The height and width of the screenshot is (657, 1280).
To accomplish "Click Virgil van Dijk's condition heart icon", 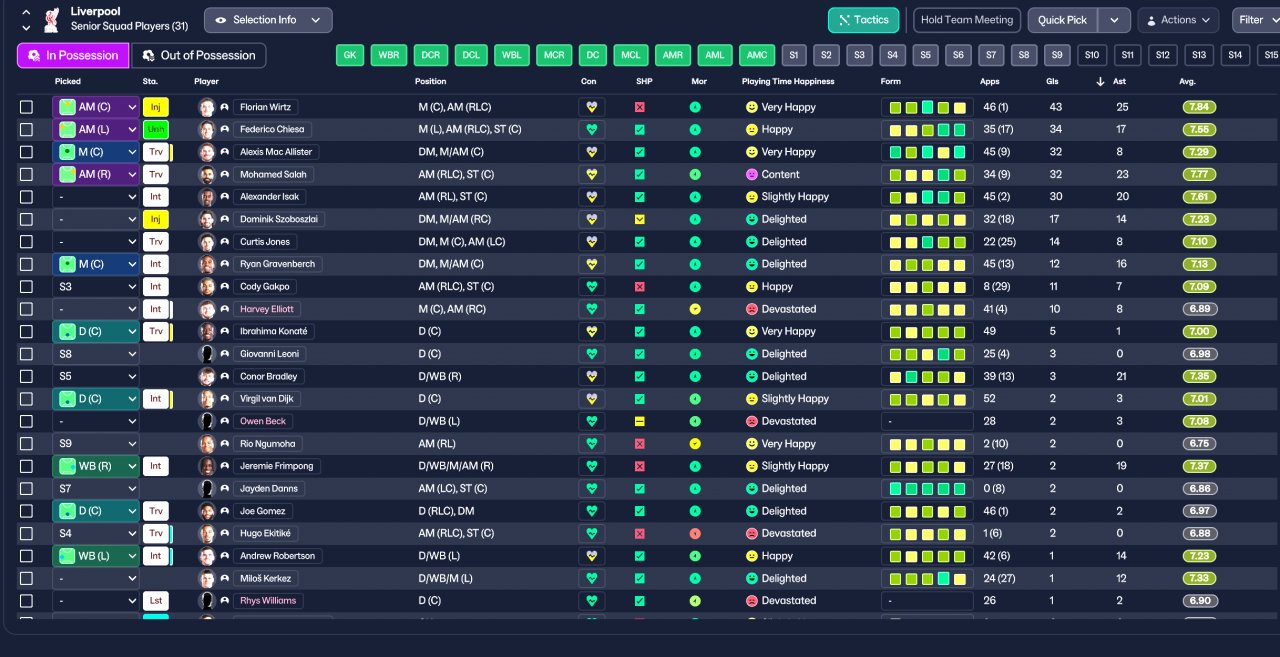I will (x=591, y=399).
